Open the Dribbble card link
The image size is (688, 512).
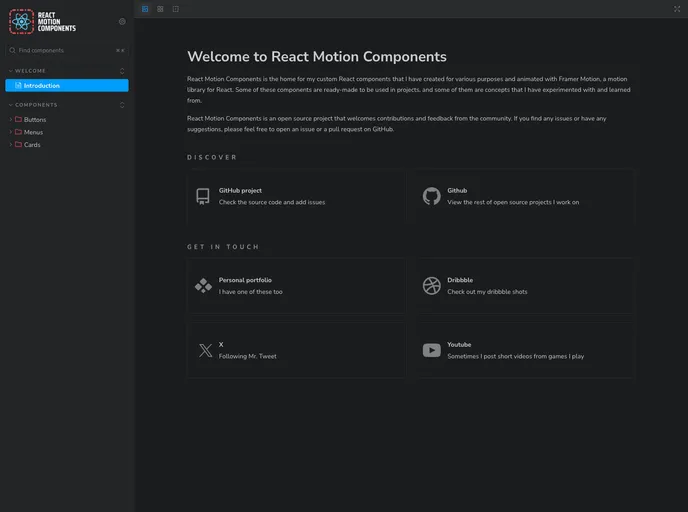[525, 286]
